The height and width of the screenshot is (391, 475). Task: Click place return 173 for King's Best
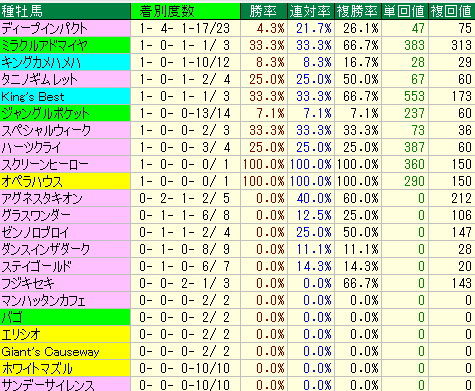[462, 96]
